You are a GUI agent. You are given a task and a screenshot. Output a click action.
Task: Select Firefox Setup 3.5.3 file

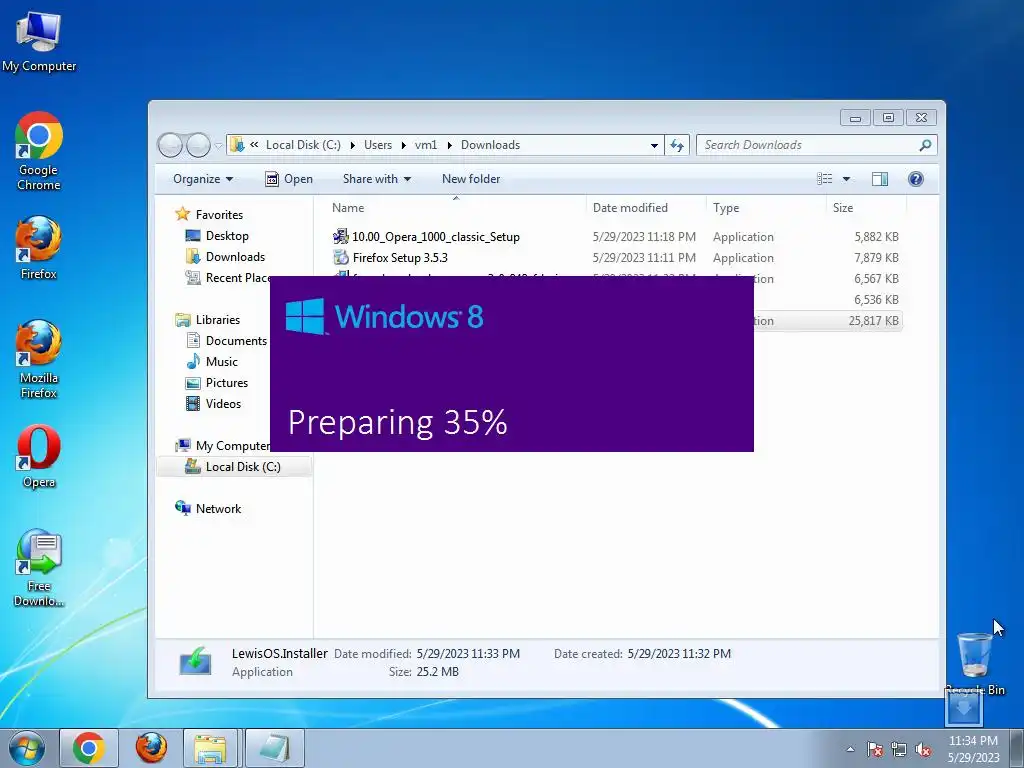(400, 258)
